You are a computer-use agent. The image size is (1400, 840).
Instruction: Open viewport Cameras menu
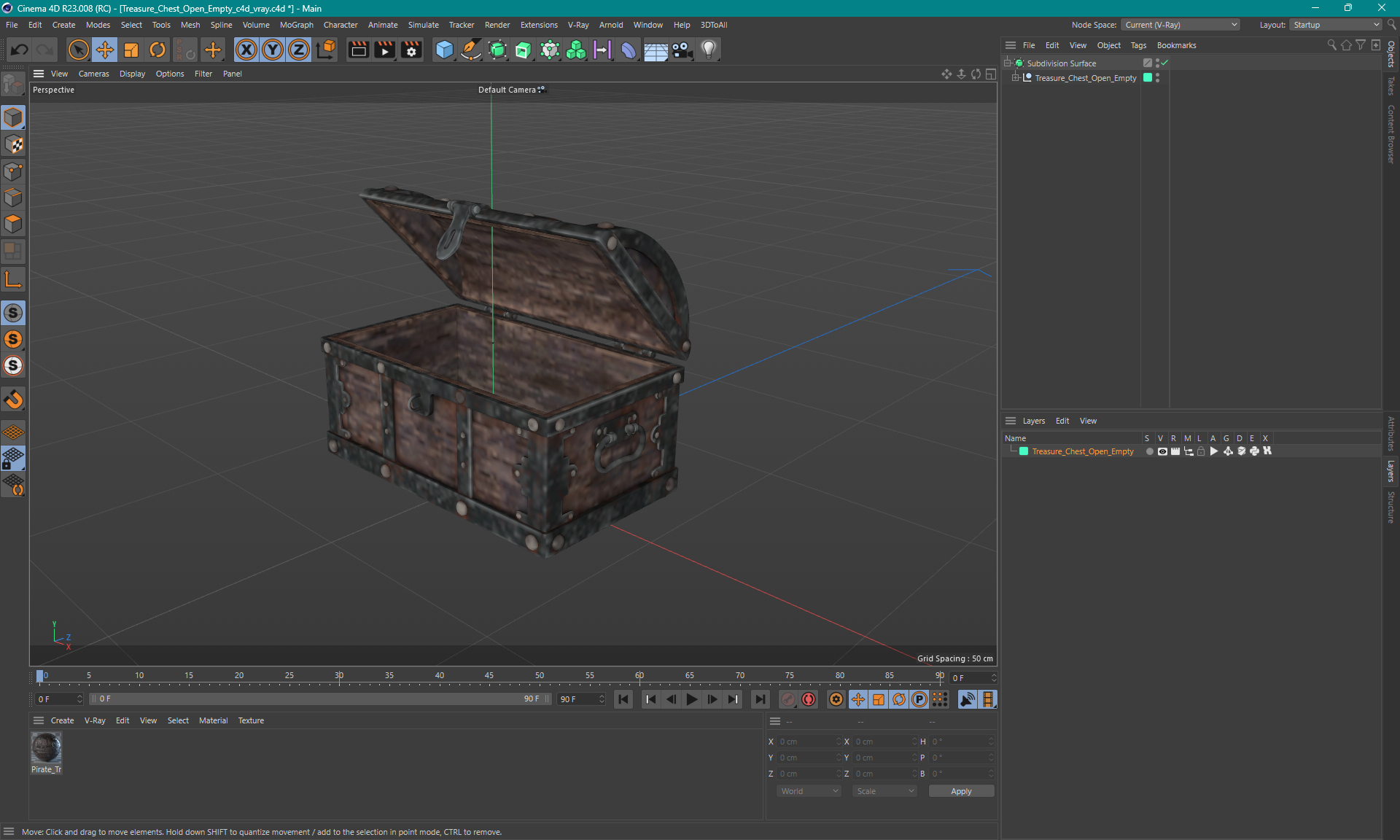tap(93, 74)
